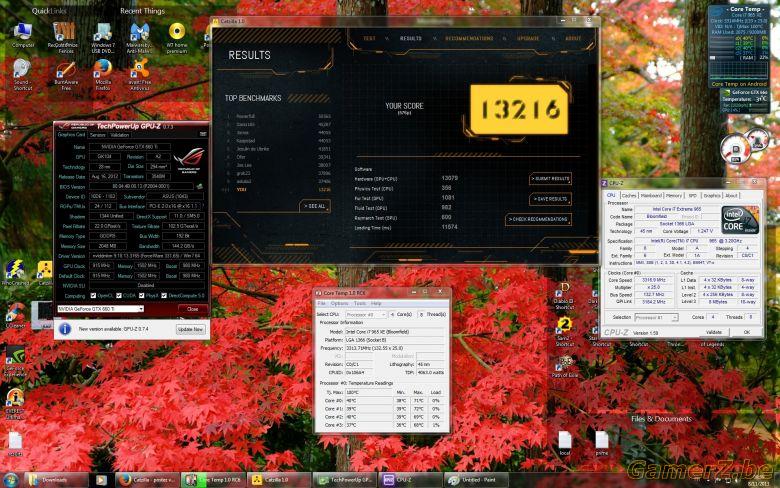
Task: Open the Mainboard tab in CPU-Z
Action: coord(651,195)
